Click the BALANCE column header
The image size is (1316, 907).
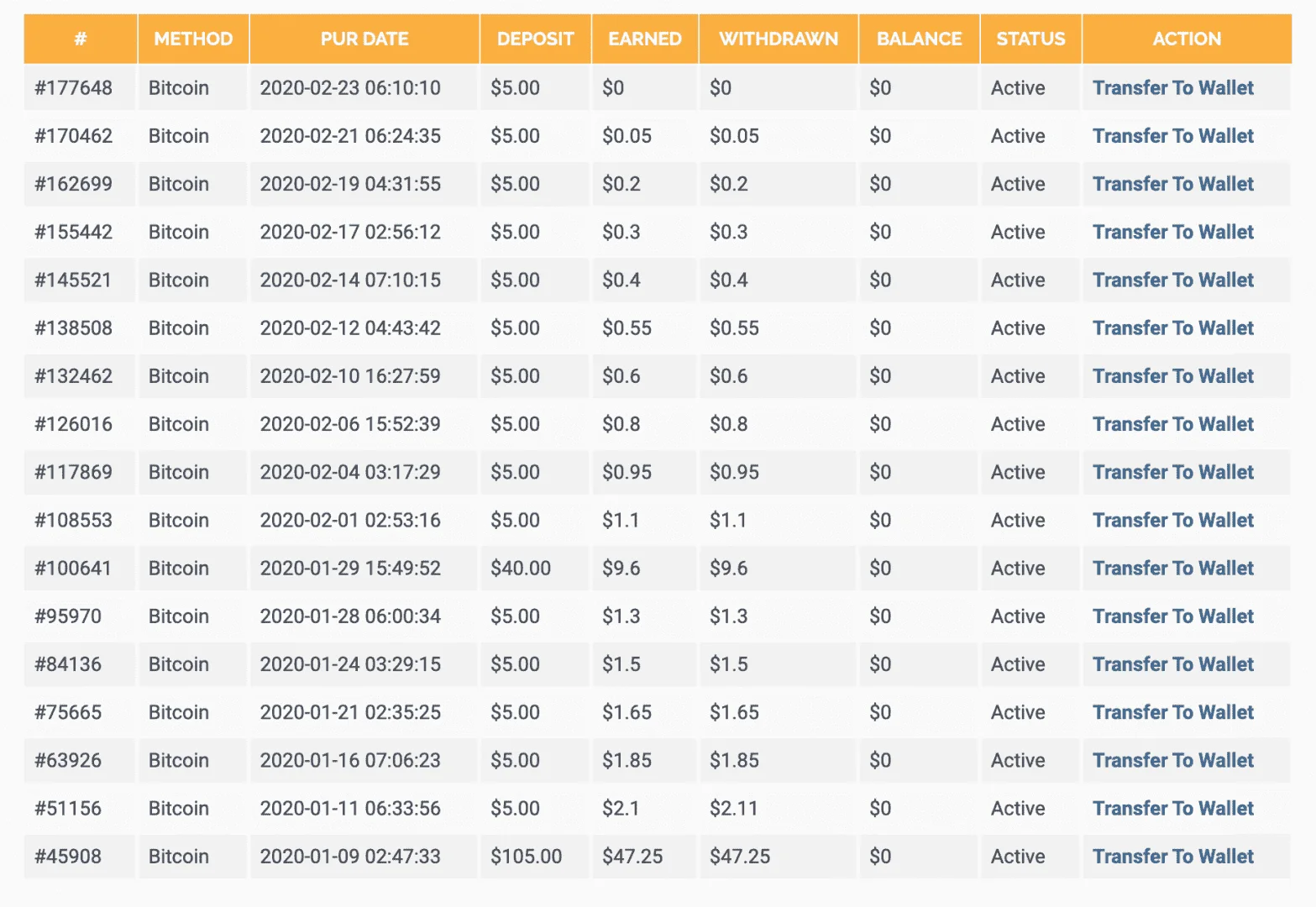tap(919, 39)
